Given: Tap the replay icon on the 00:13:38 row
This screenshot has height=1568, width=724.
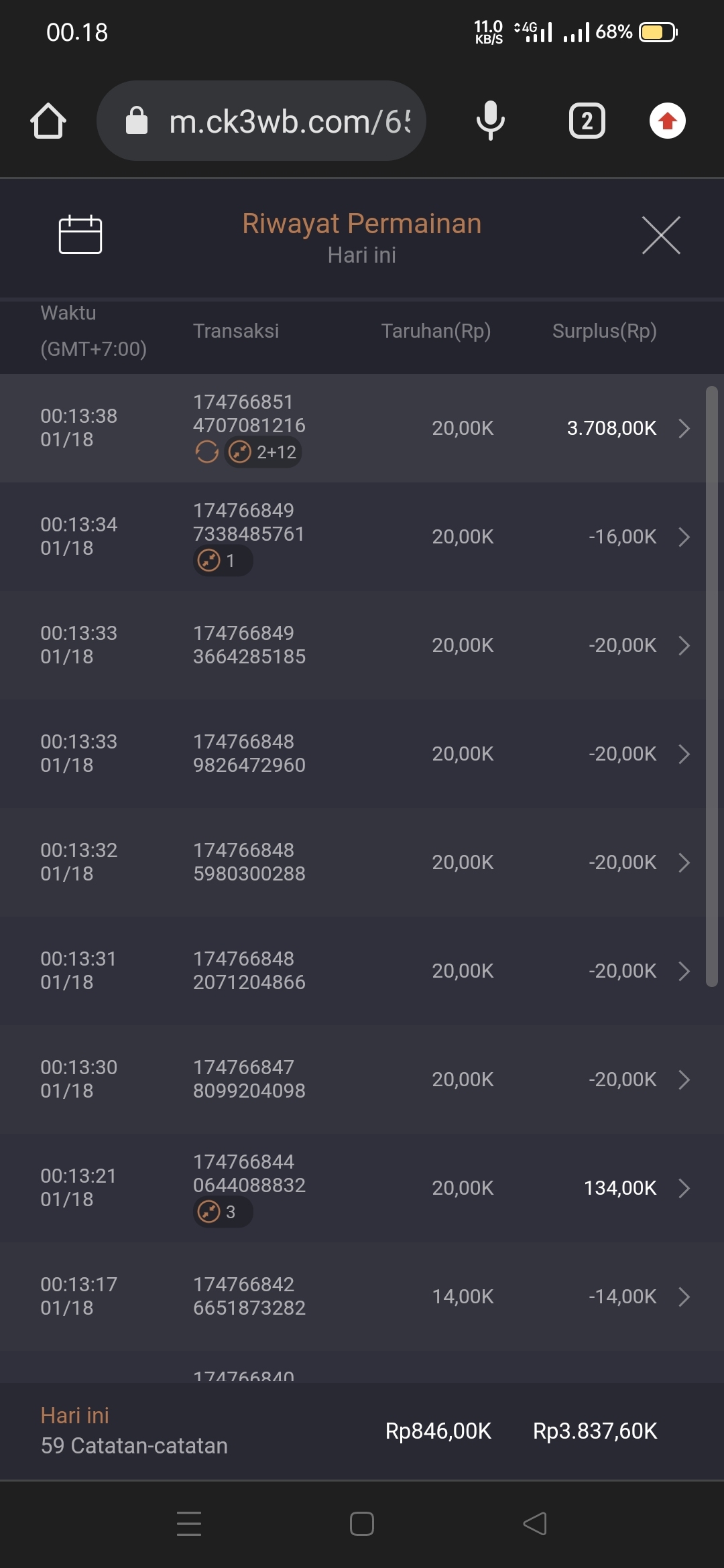Looking at the screenshot, I should click(x=207, y=452).
